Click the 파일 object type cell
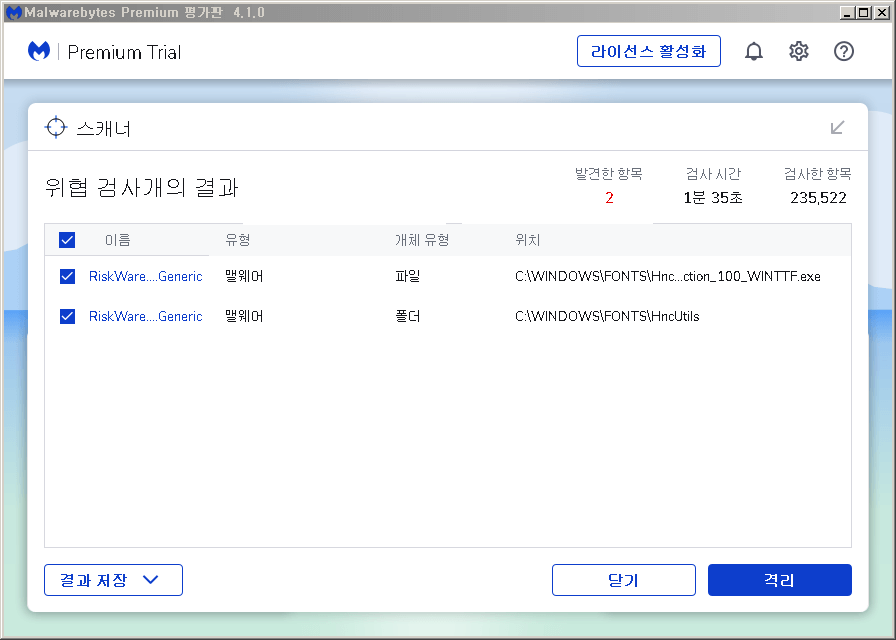Screen dimensions: 896x640 point(407,277)
